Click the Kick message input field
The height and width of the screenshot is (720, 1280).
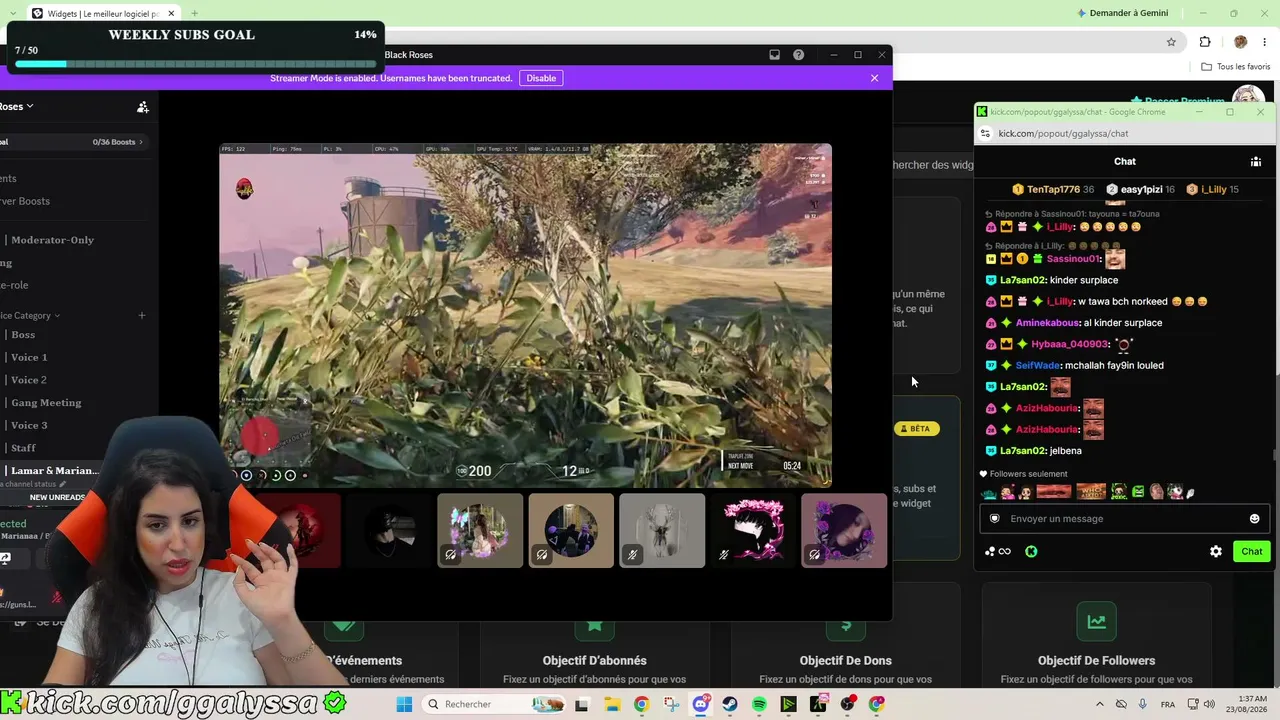pos(1124,519)
